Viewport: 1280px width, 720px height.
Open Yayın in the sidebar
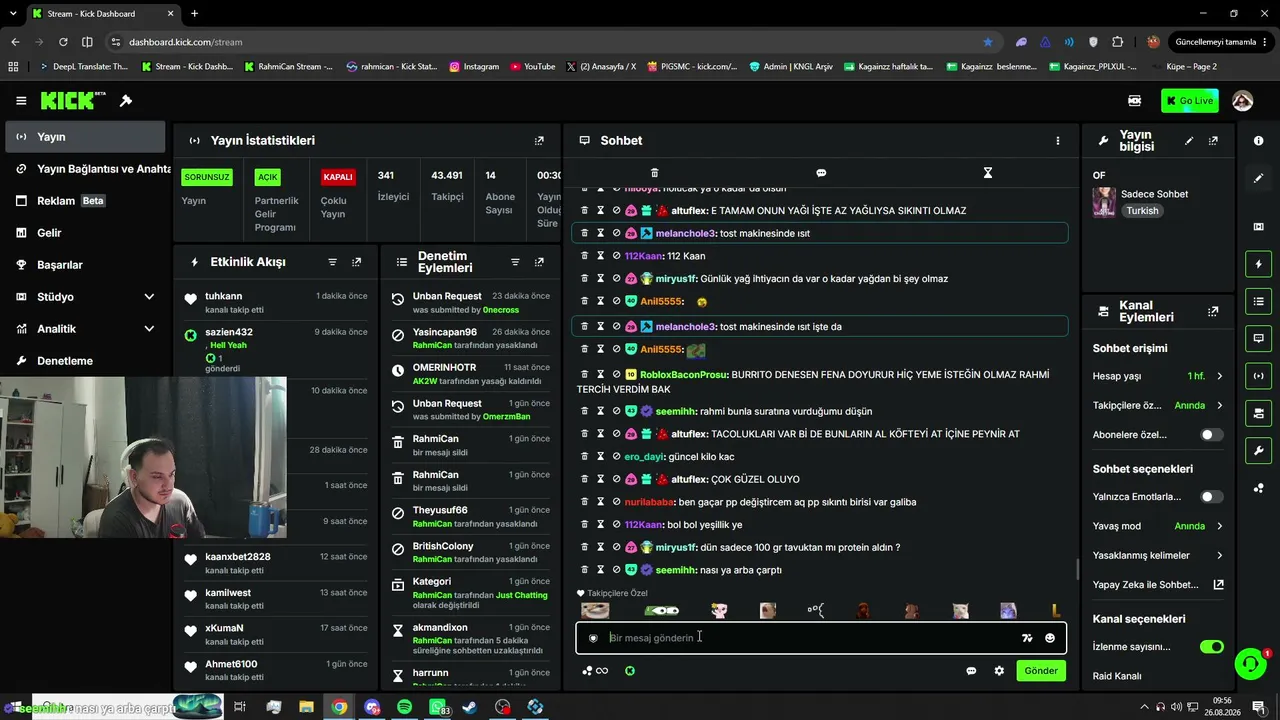point(84,137)
